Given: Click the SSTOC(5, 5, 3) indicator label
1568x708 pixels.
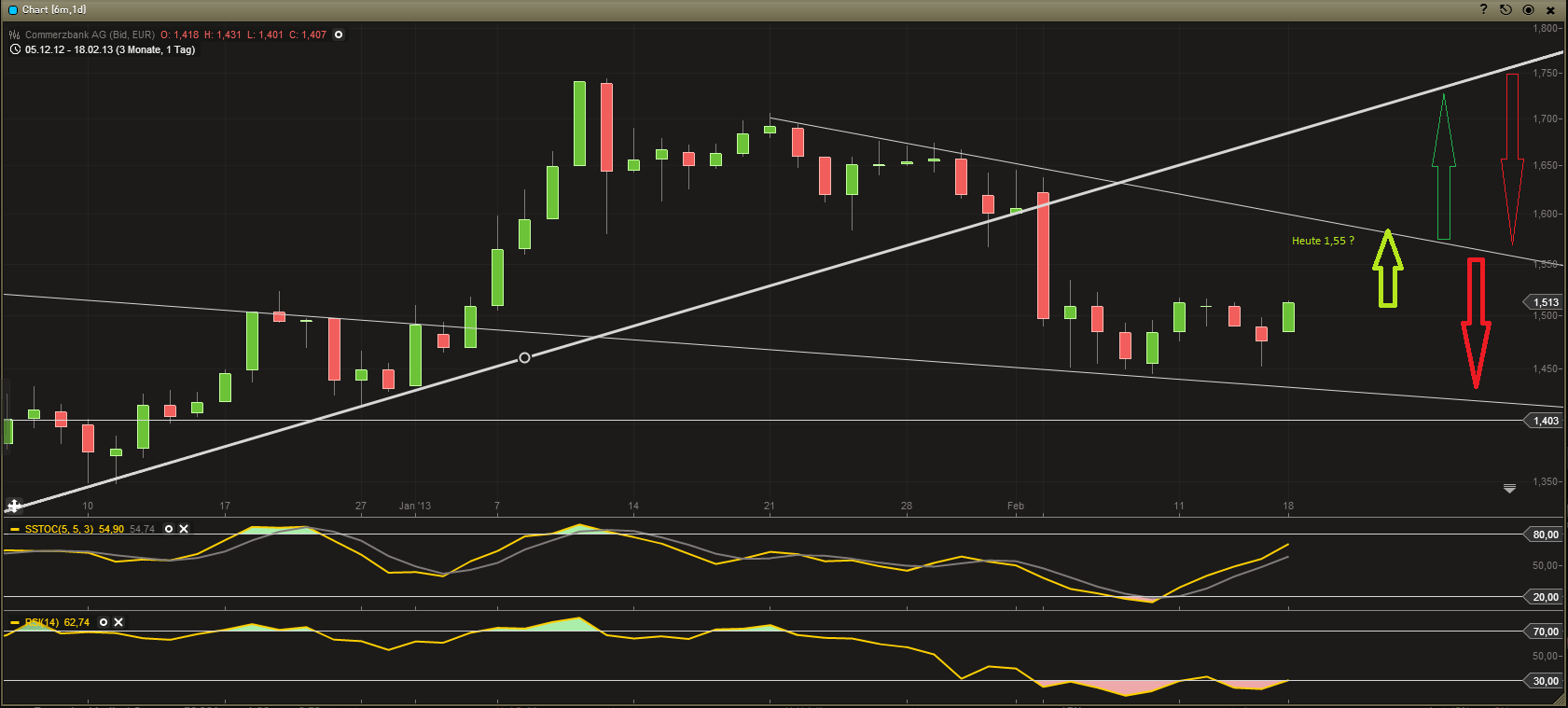Looking at the screenshot, I should click(x=60, y=529).
